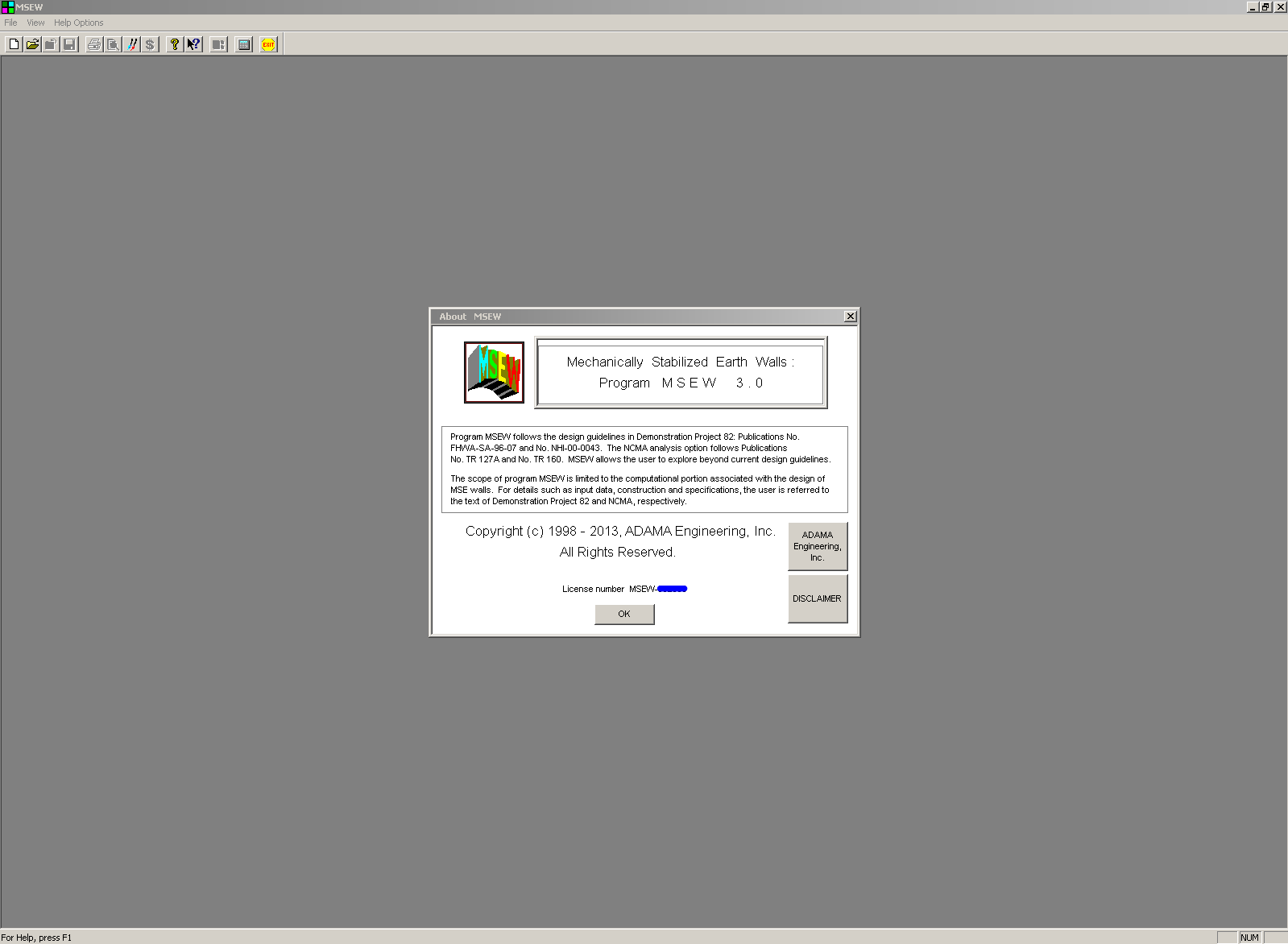Click the red and blue pens toolbar icon

coord(131,44)
